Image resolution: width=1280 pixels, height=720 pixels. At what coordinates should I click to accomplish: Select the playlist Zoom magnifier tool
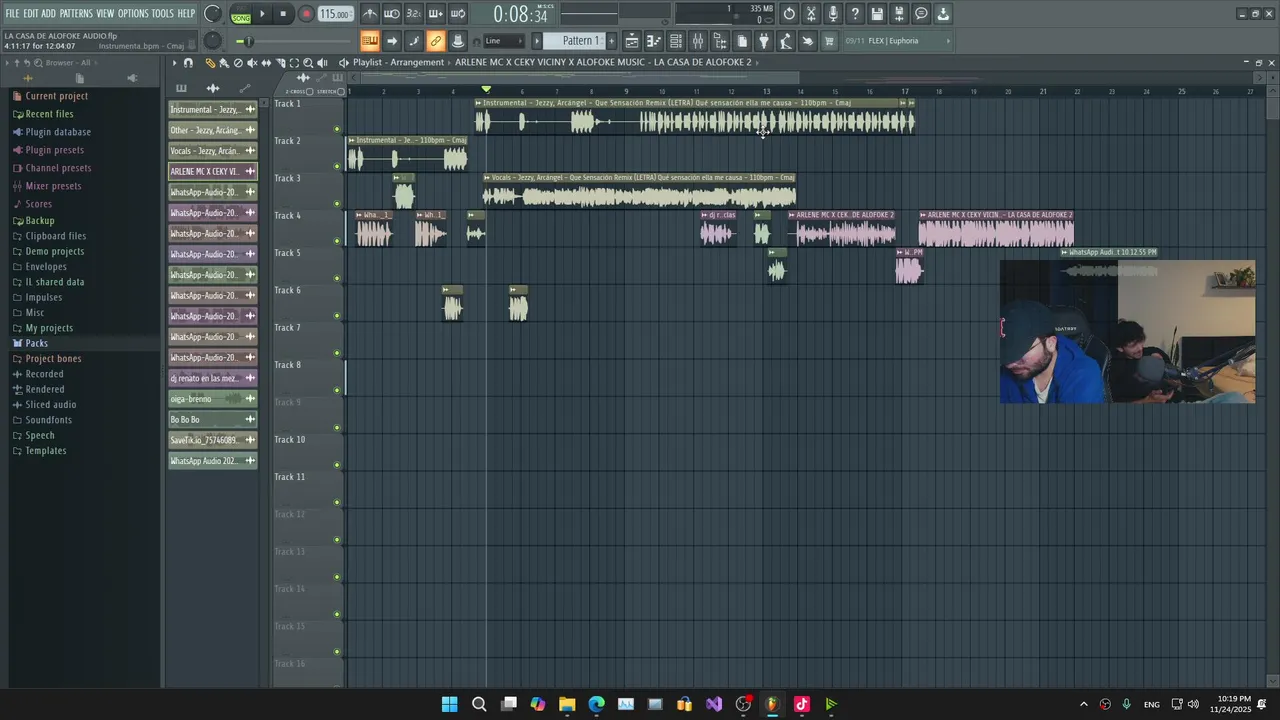point(308,62)
